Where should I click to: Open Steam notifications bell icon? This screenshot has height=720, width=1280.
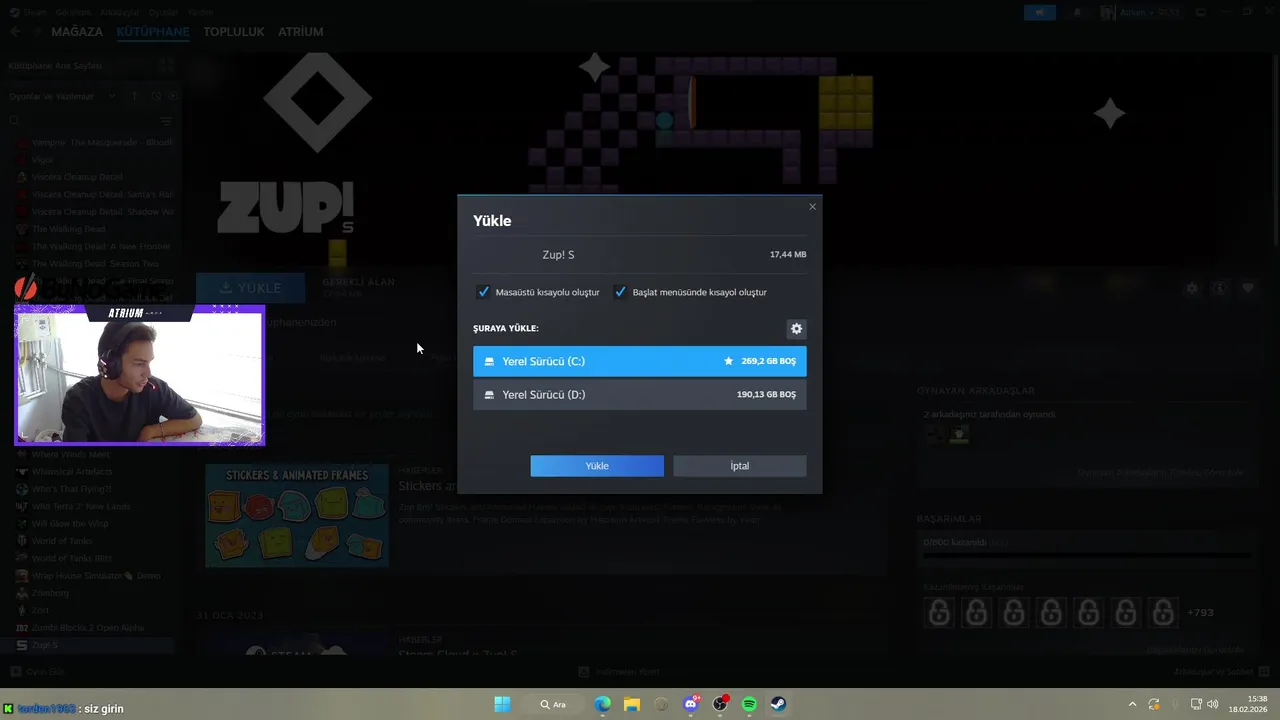[1077, 12]
